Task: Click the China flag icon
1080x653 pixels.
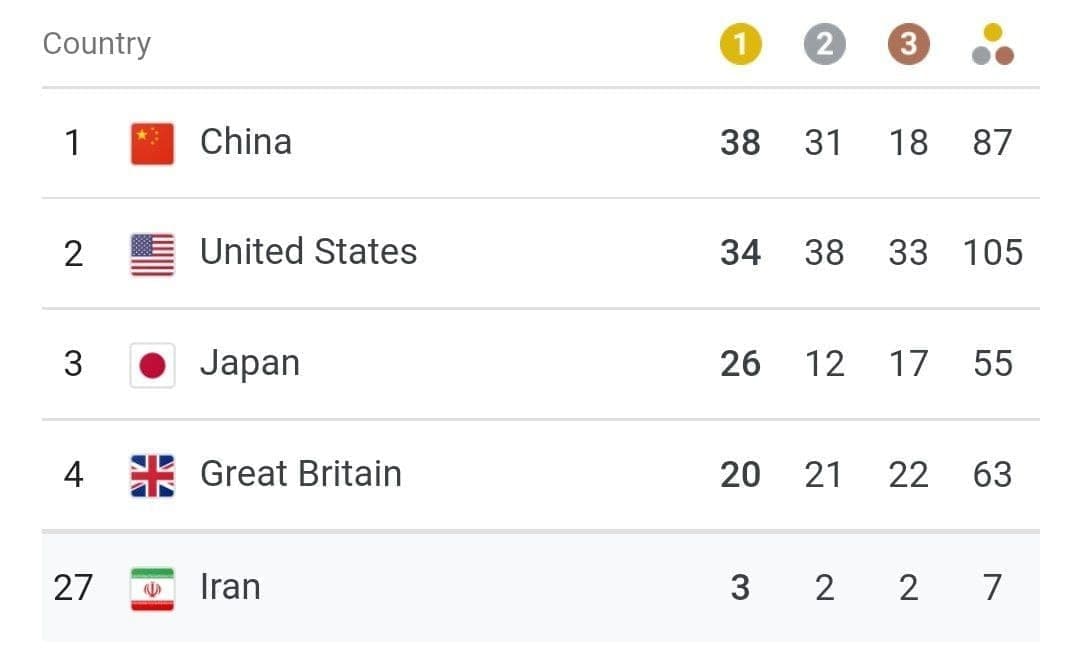Action: [152, 143]
